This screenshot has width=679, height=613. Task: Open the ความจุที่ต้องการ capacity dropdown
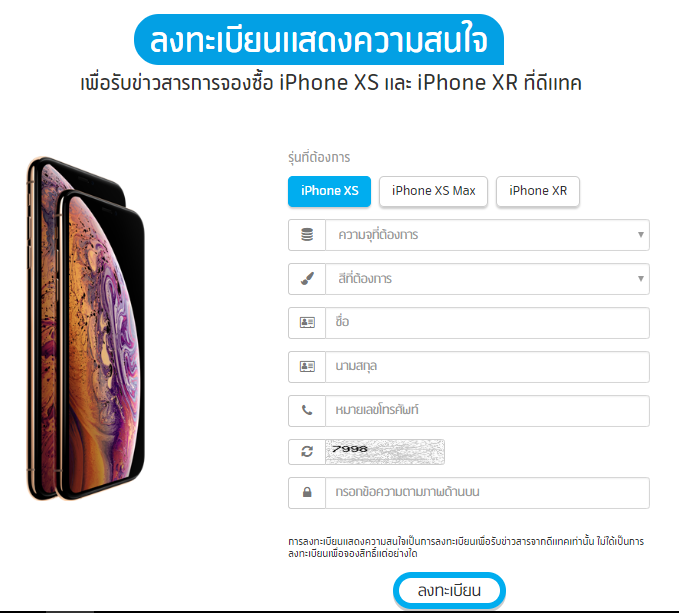[x=488, y=235]
